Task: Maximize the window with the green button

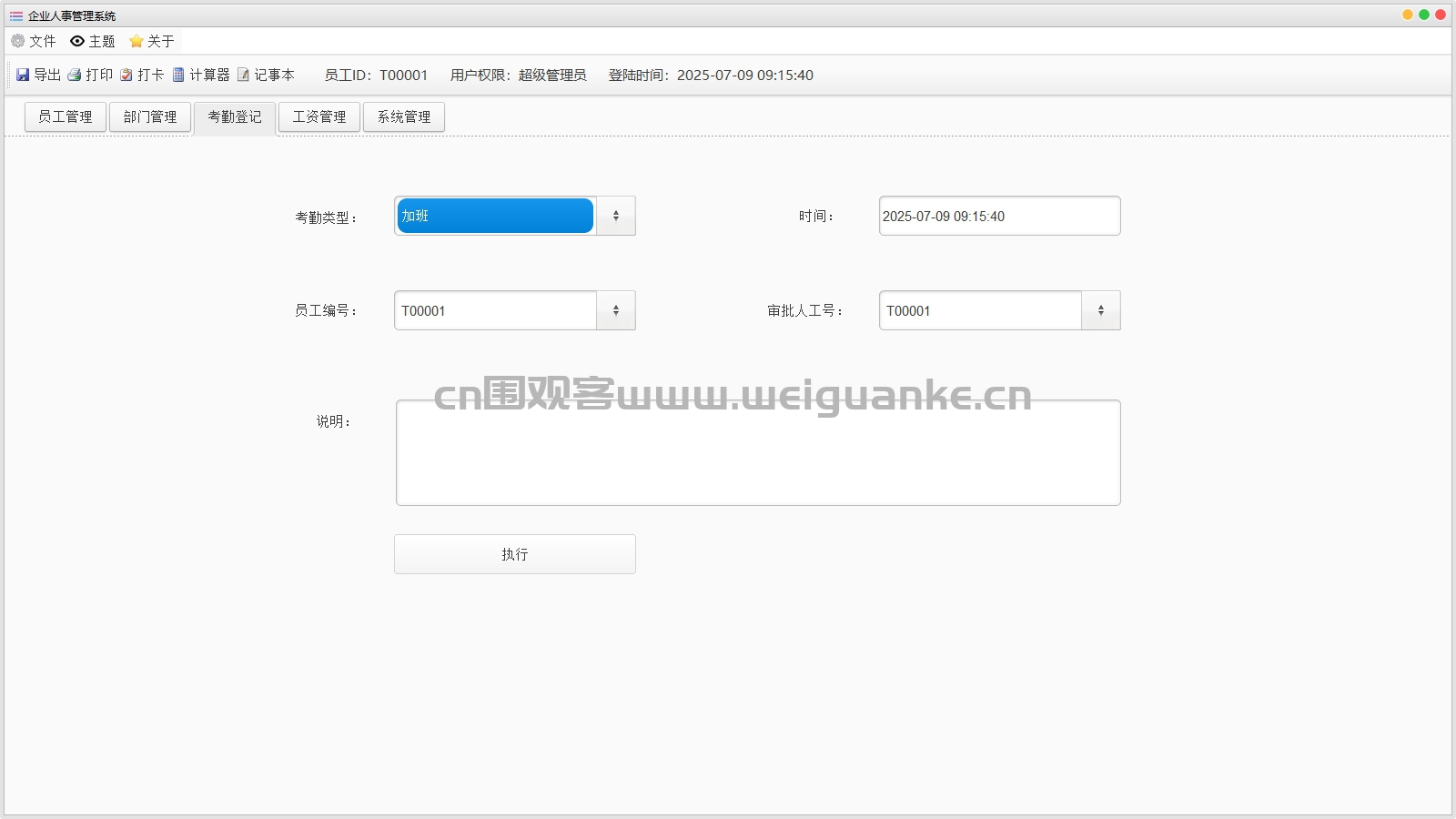Action: click(1424, 15)
